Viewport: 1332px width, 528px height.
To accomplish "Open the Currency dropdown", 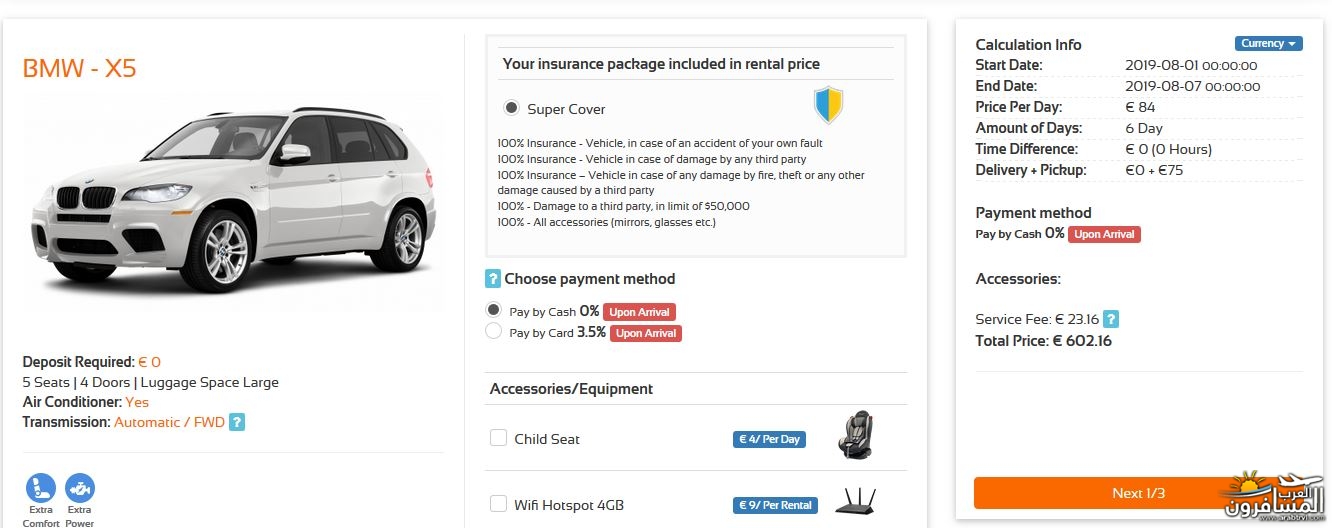I will click(1268, 43).
